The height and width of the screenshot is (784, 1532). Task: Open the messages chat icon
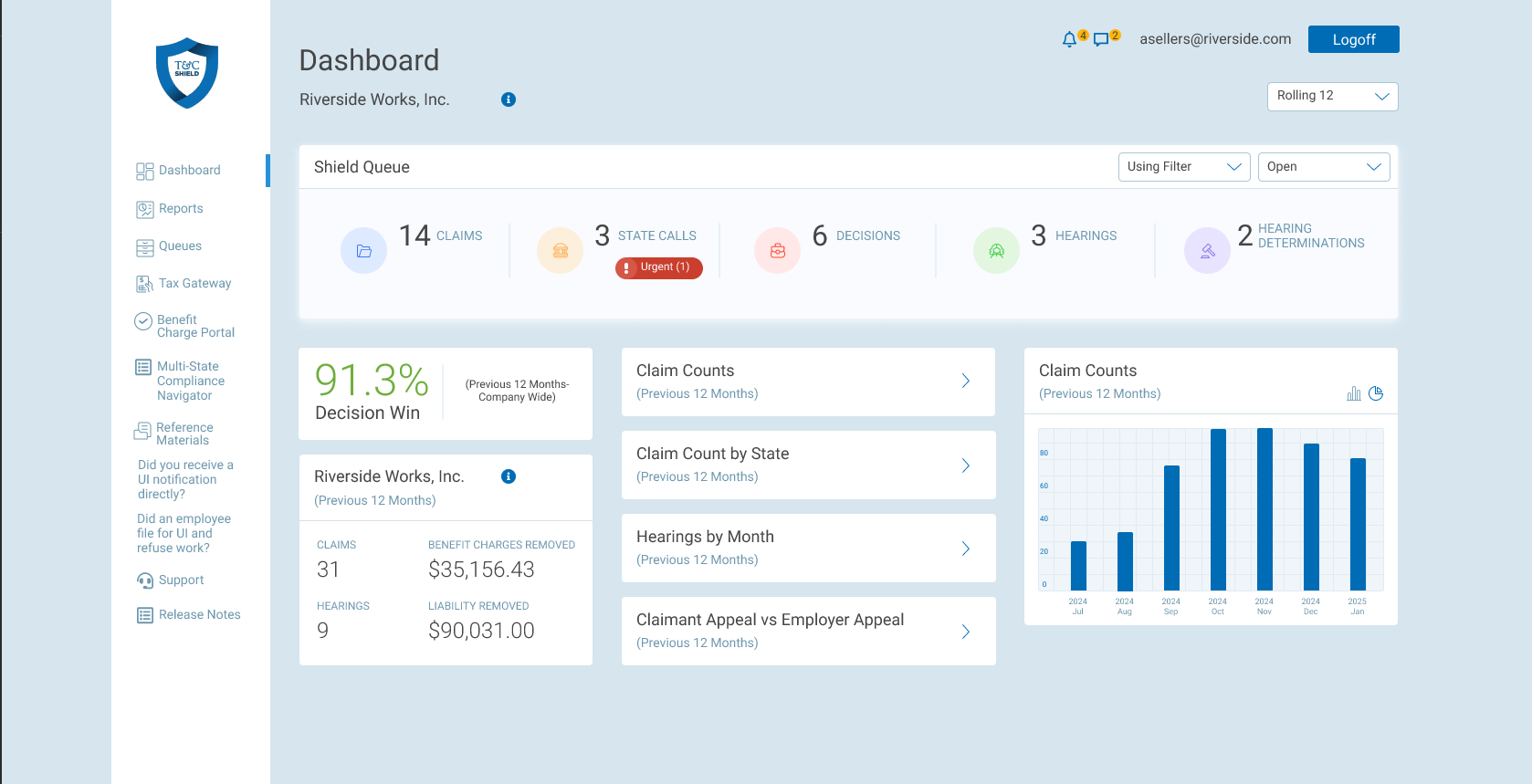(x=1101, y=39)
